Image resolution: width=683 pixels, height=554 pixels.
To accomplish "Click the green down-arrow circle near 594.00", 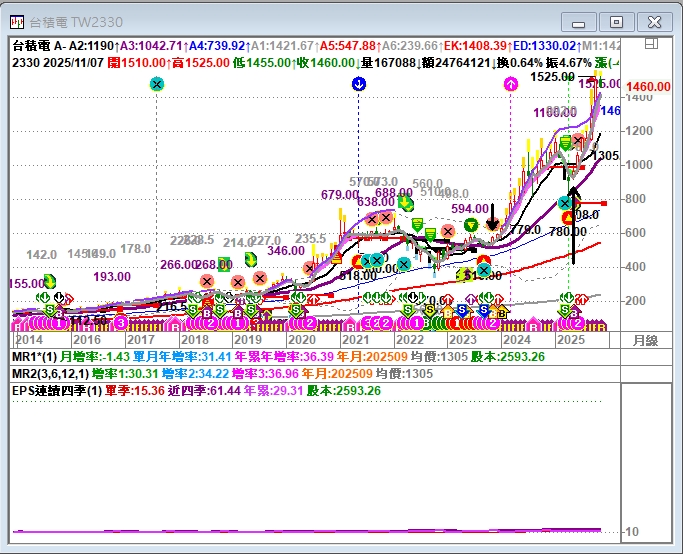I will 471,226.
